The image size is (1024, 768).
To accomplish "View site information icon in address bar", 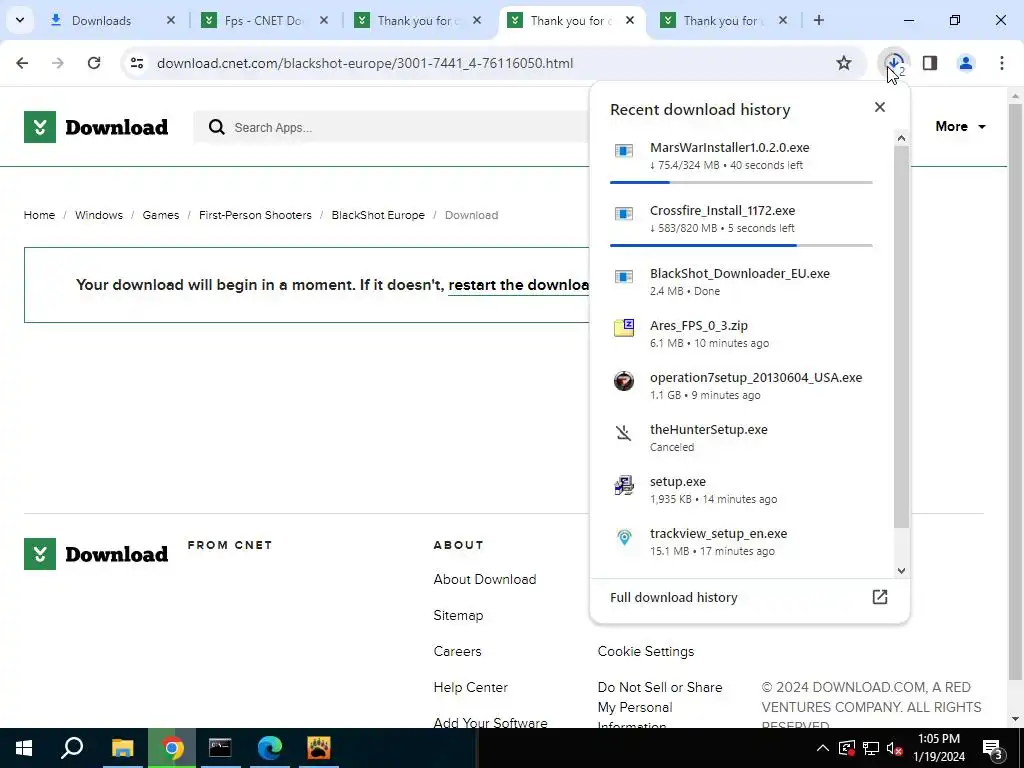I will click(x=137, y=63).
